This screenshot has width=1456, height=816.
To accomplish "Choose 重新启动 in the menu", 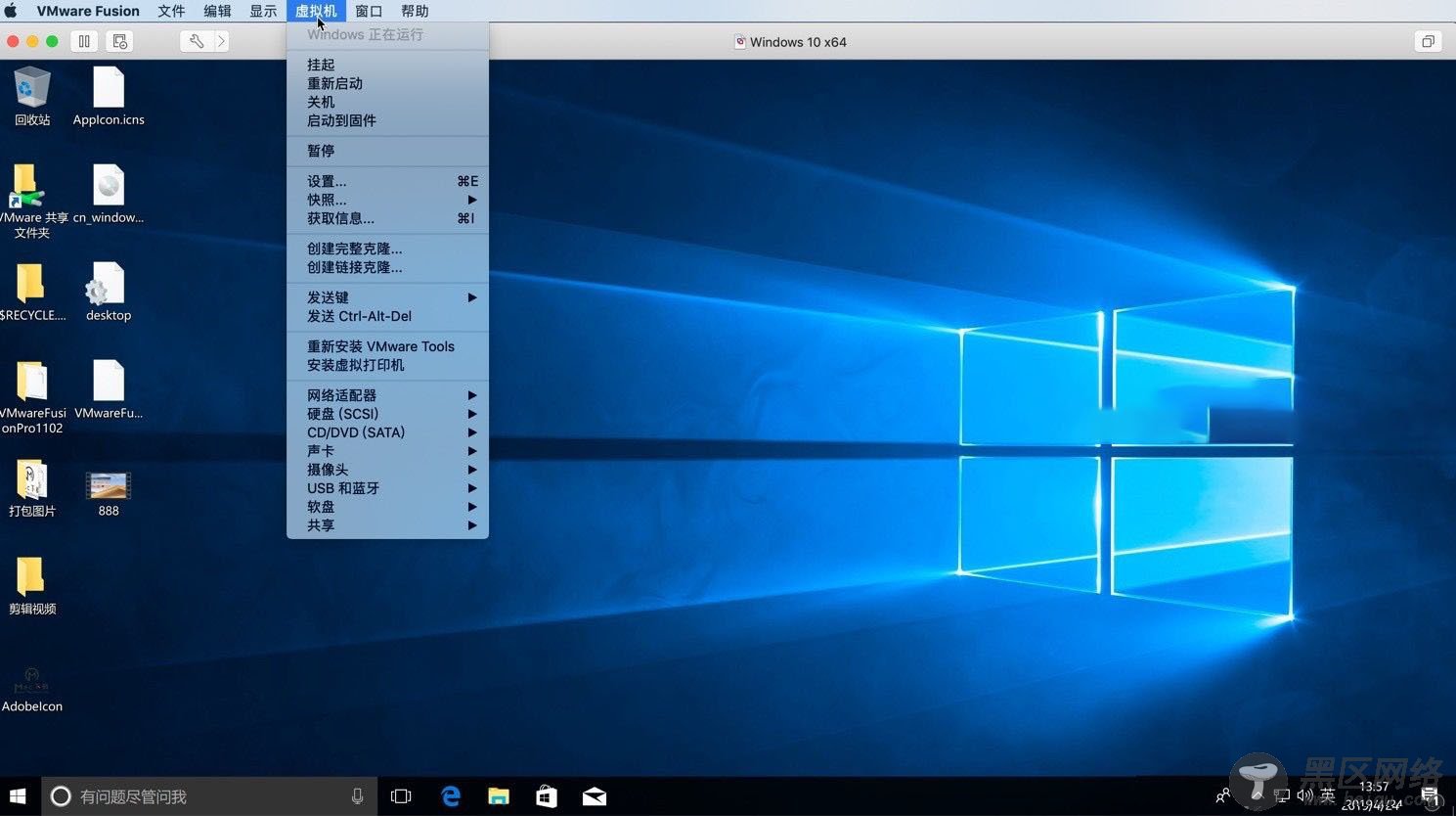I will point(387,83).
